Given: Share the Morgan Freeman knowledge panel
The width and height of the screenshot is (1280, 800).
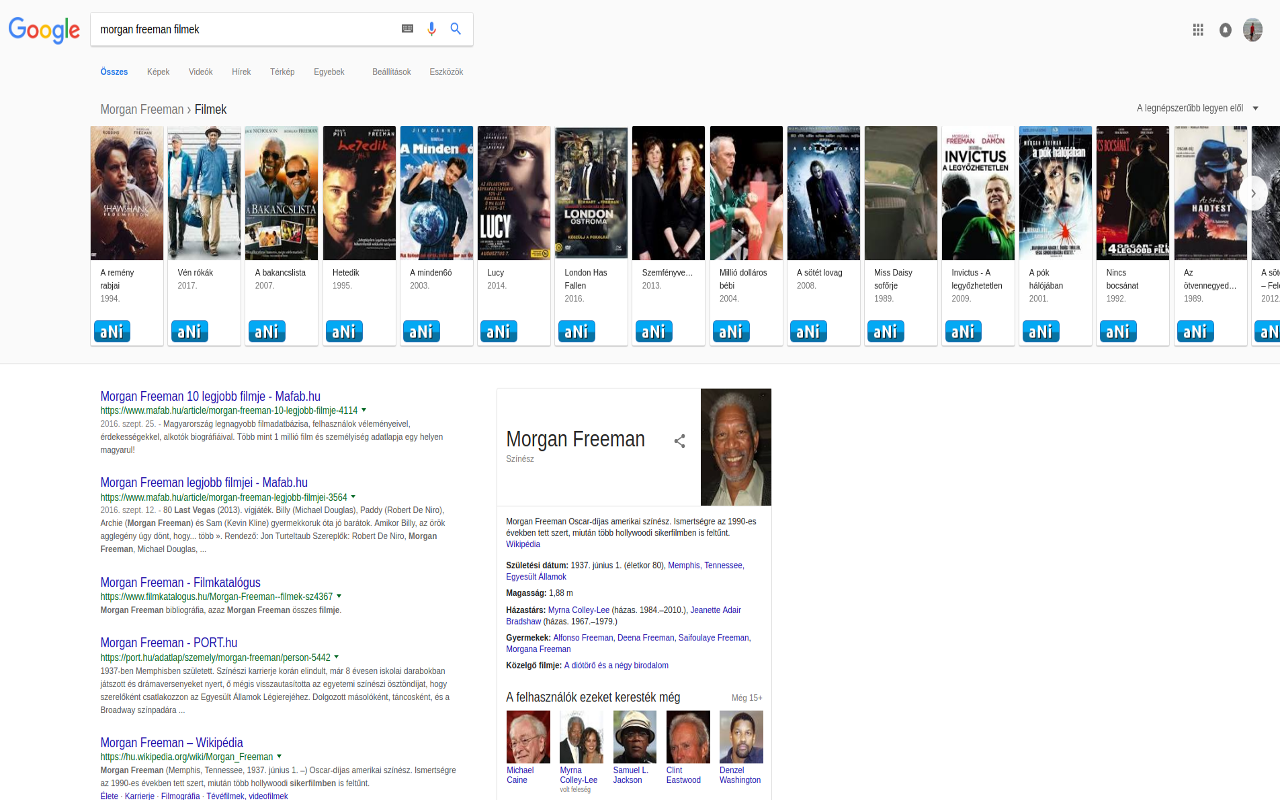Looking at the screenshot, I should pos(680,441).
